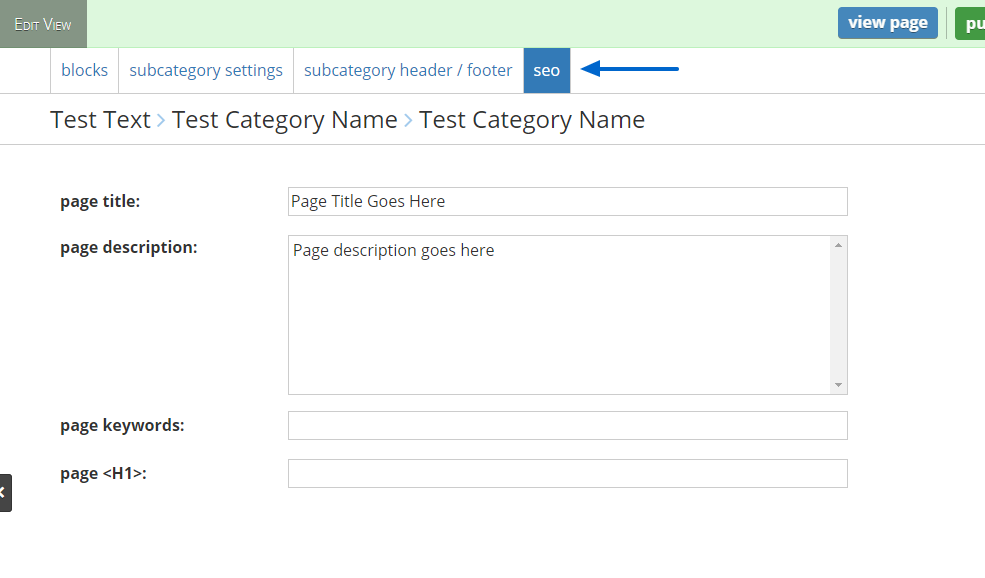Click the last Test Category Name breadcrumb
This screenshot has width=985, height=578.
tap(531, 120)
